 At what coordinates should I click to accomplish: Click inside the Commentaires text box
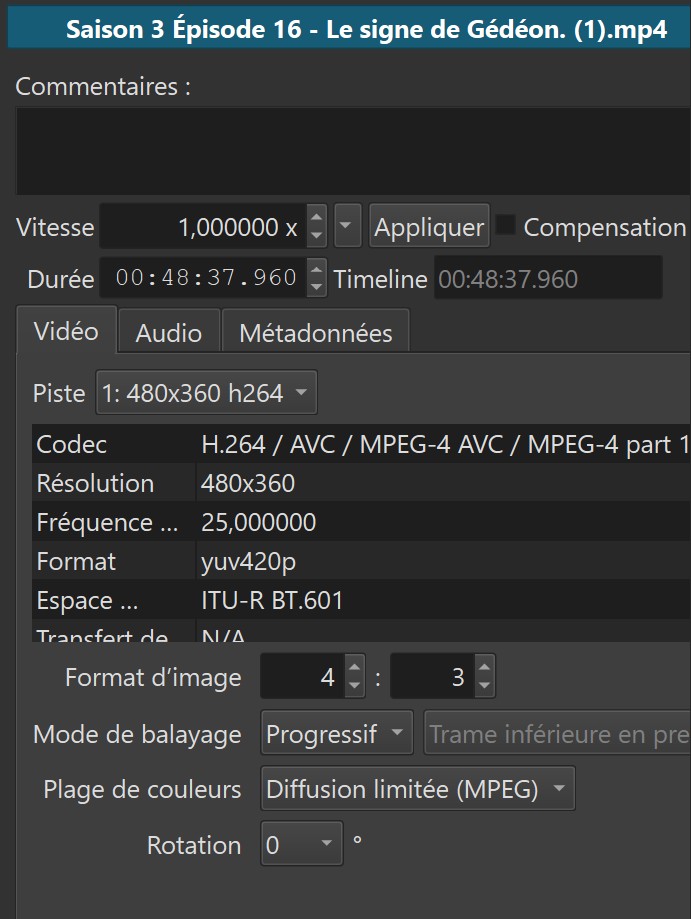350,150
